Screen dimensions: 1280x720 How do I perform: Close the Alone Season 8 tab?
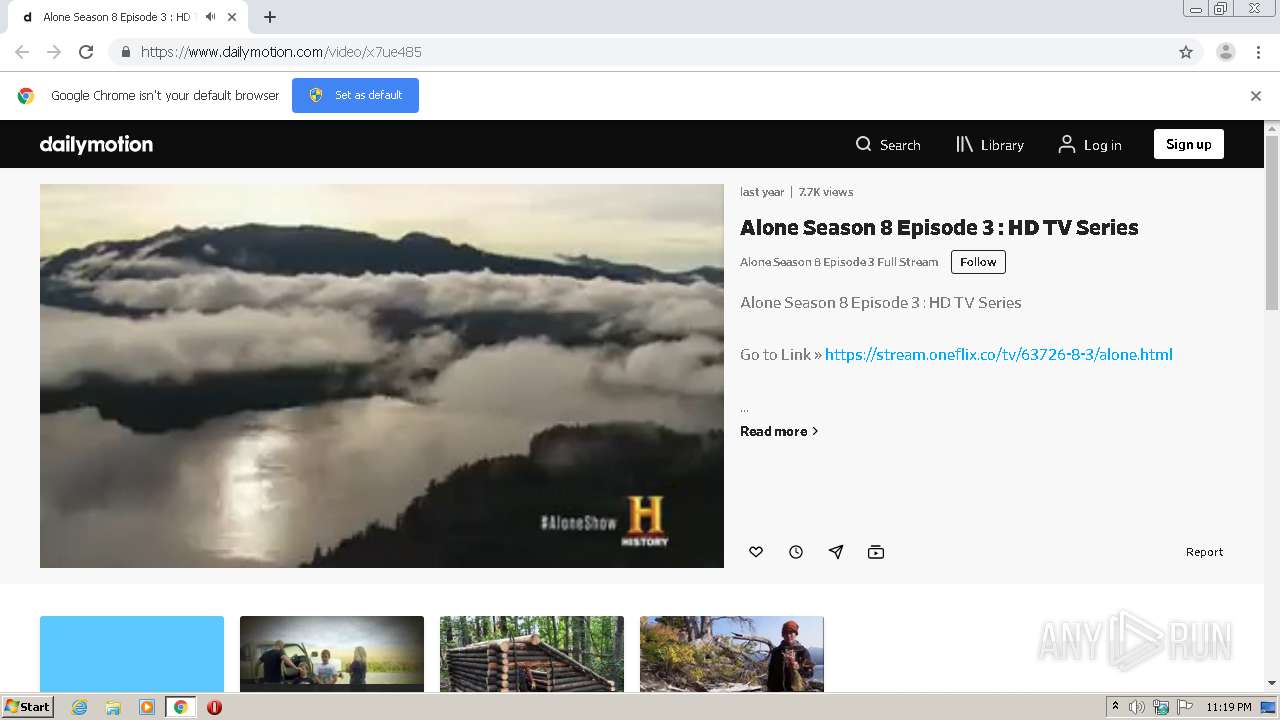(233, 17)
